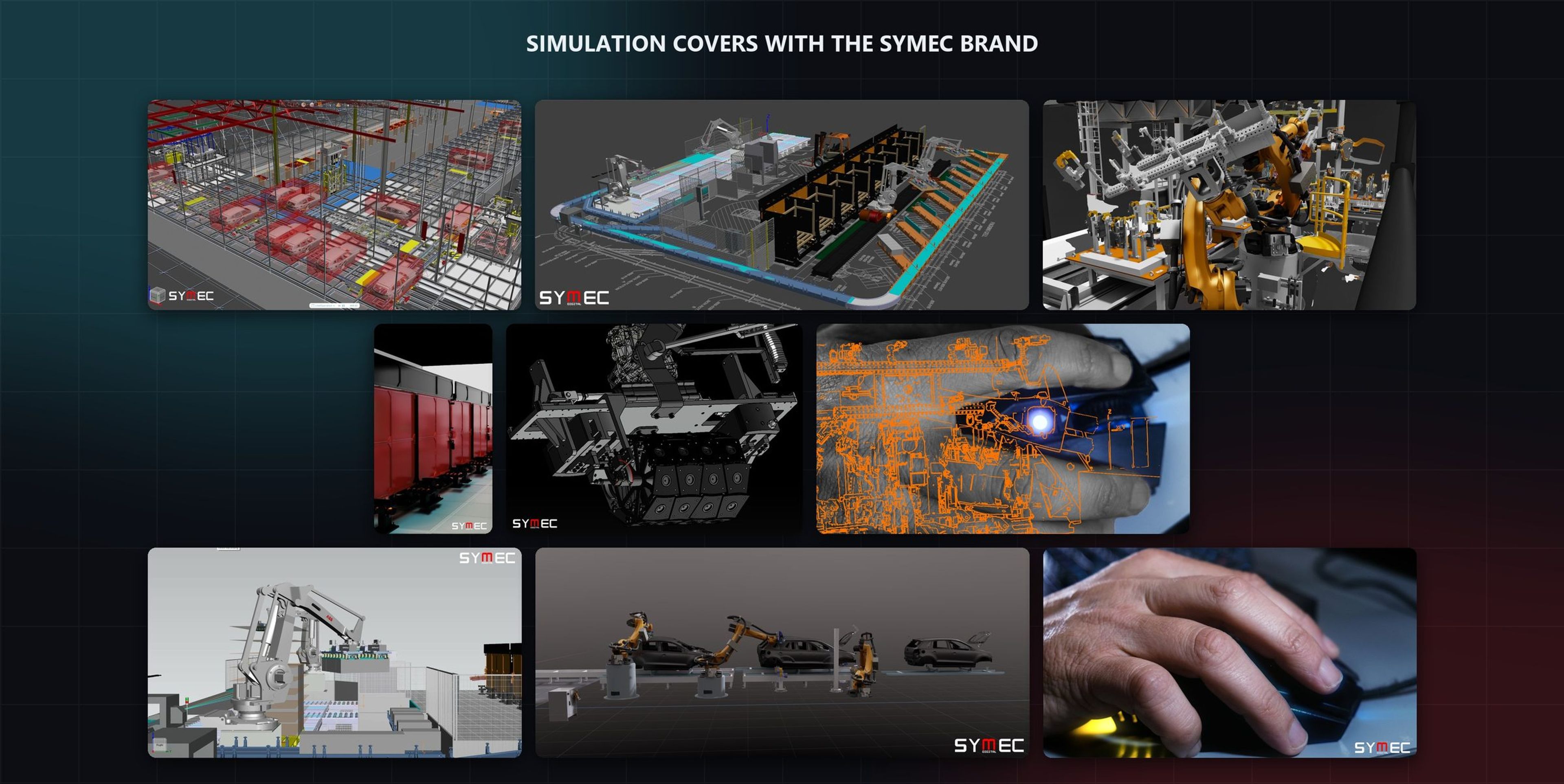Open the red factory layout simulation thumbnail
This screenshot has height=784, width=1564.
[x=334, y=205]
